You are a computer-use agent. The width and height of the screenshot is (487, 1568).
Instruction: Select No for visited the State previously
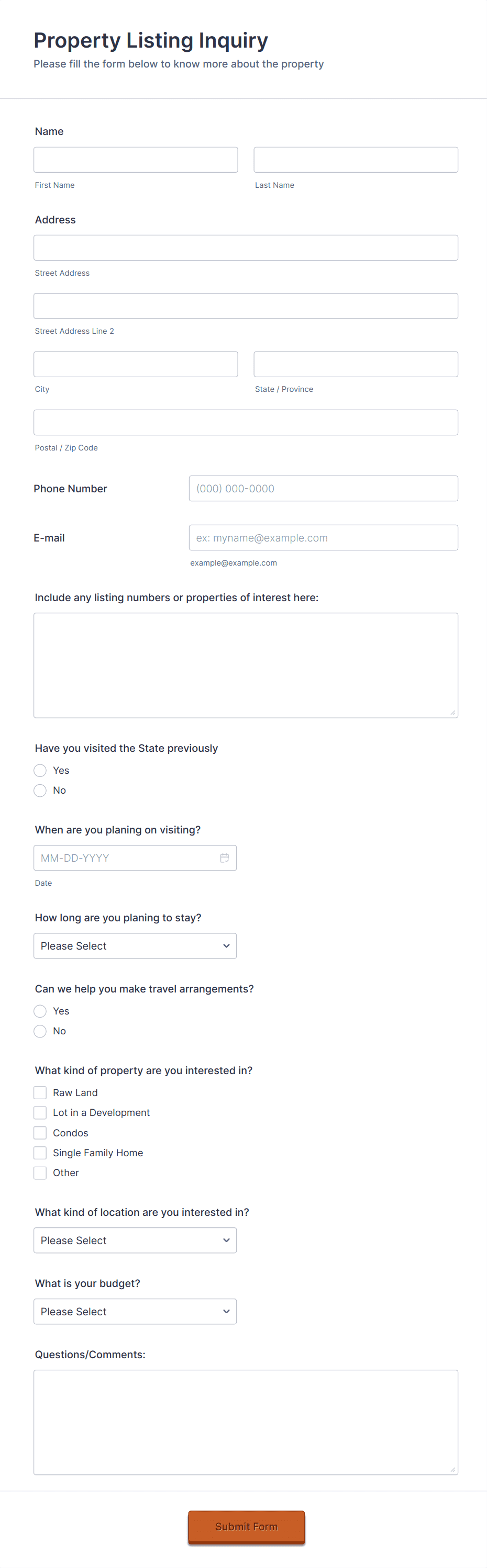40,790
